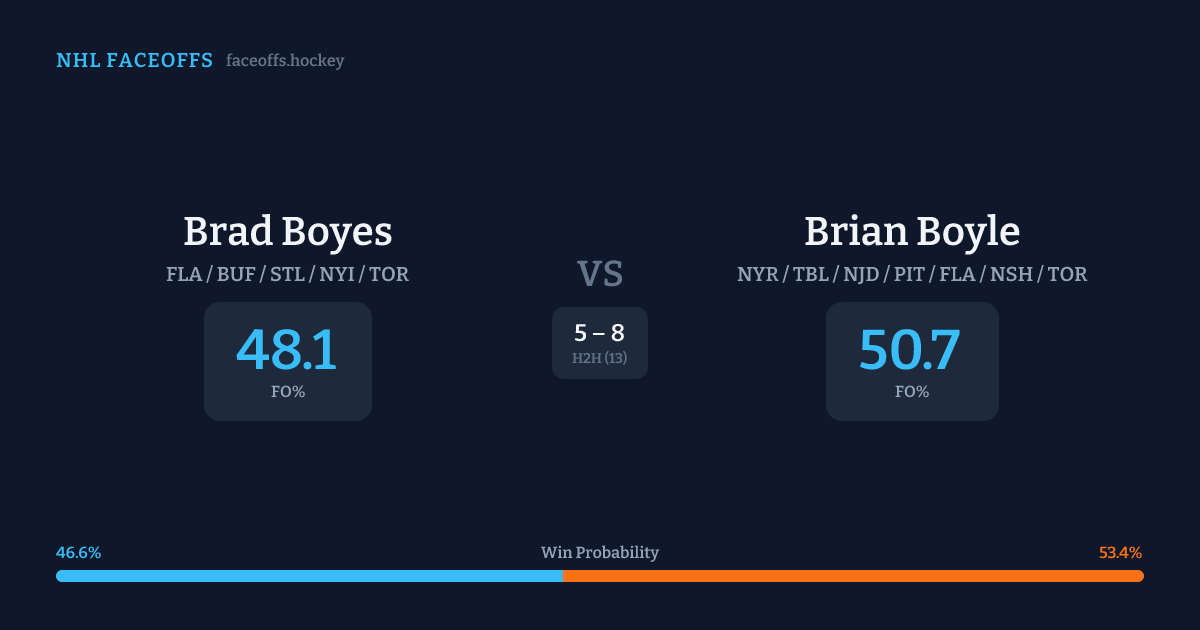Select the Brad Boyes player name
Screen dimensions: 1200x630
click(288, 232)
